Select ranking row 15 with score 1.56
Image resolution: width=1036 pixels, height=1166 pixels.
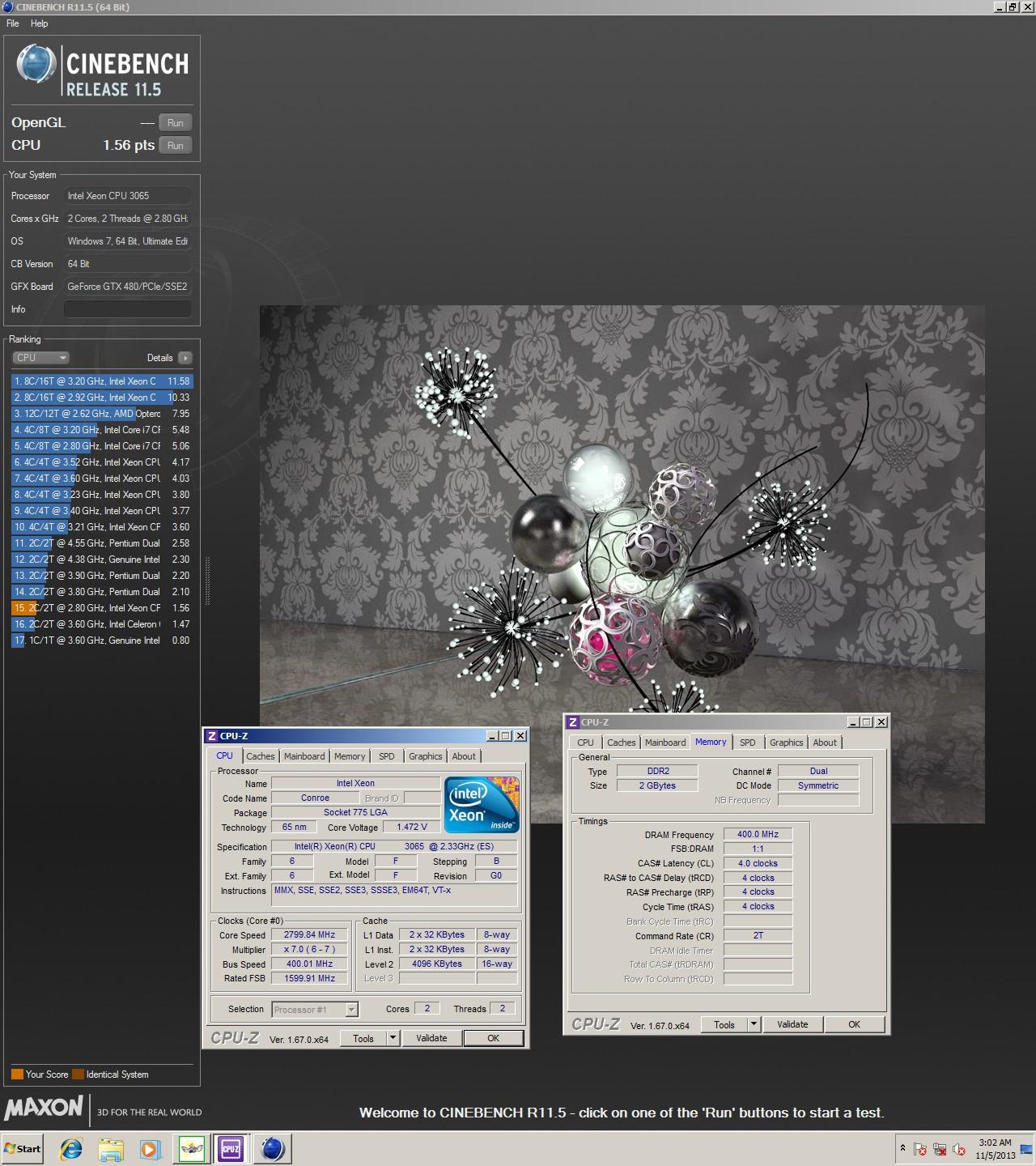click(x=102, y=608)
